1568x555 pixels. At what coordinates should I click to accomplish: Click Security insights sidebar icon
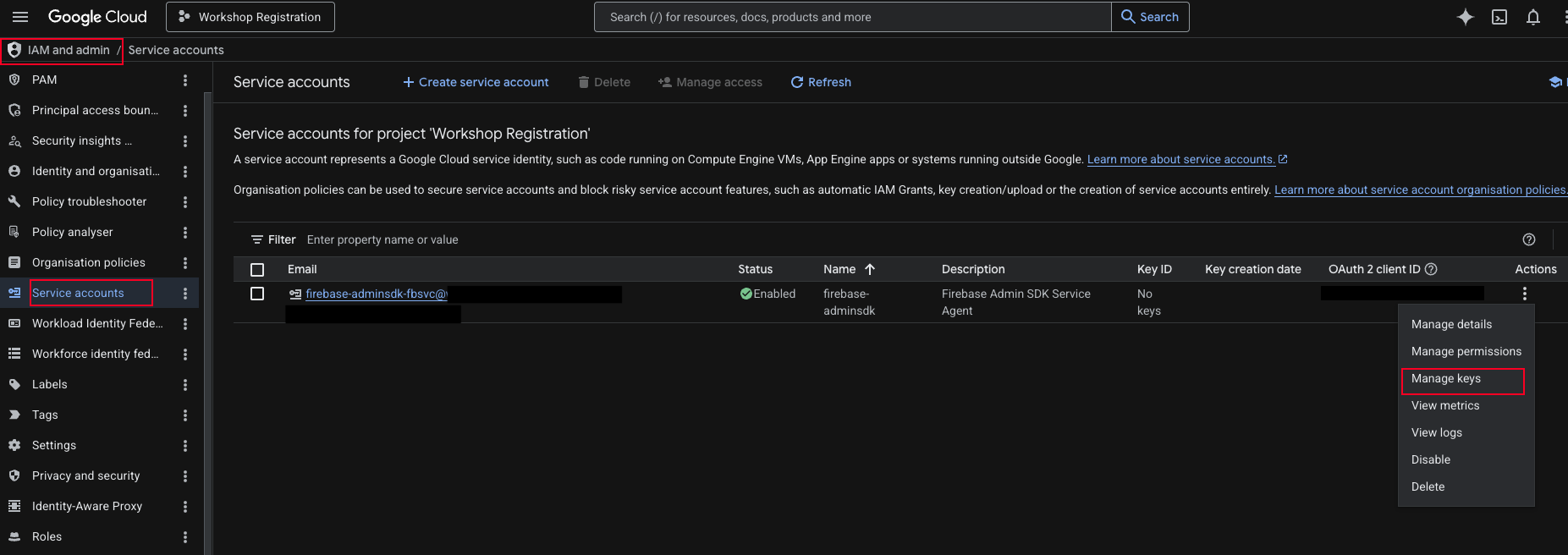[14, 140]
